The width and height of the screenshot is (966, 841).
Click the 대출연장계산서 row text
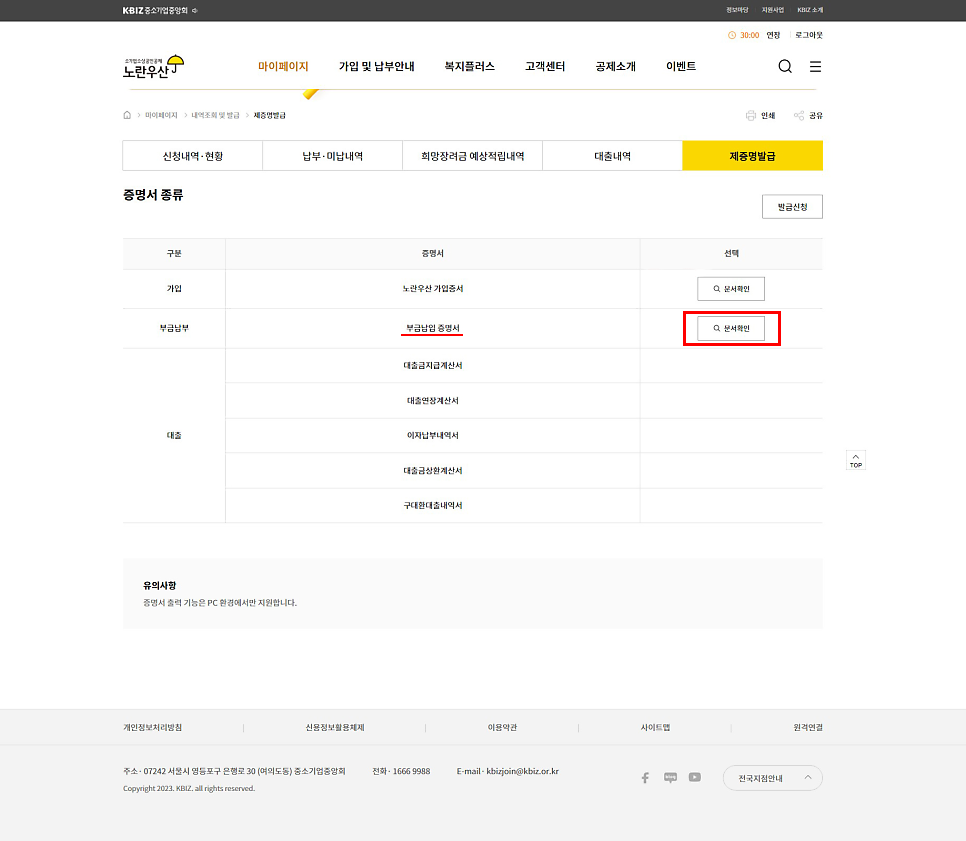coord(432,401)
